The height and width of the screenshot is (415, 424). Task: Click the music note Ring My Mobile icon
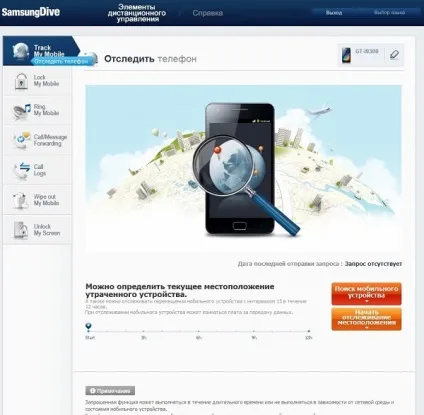pyautogui.click(x=22, y=111)
